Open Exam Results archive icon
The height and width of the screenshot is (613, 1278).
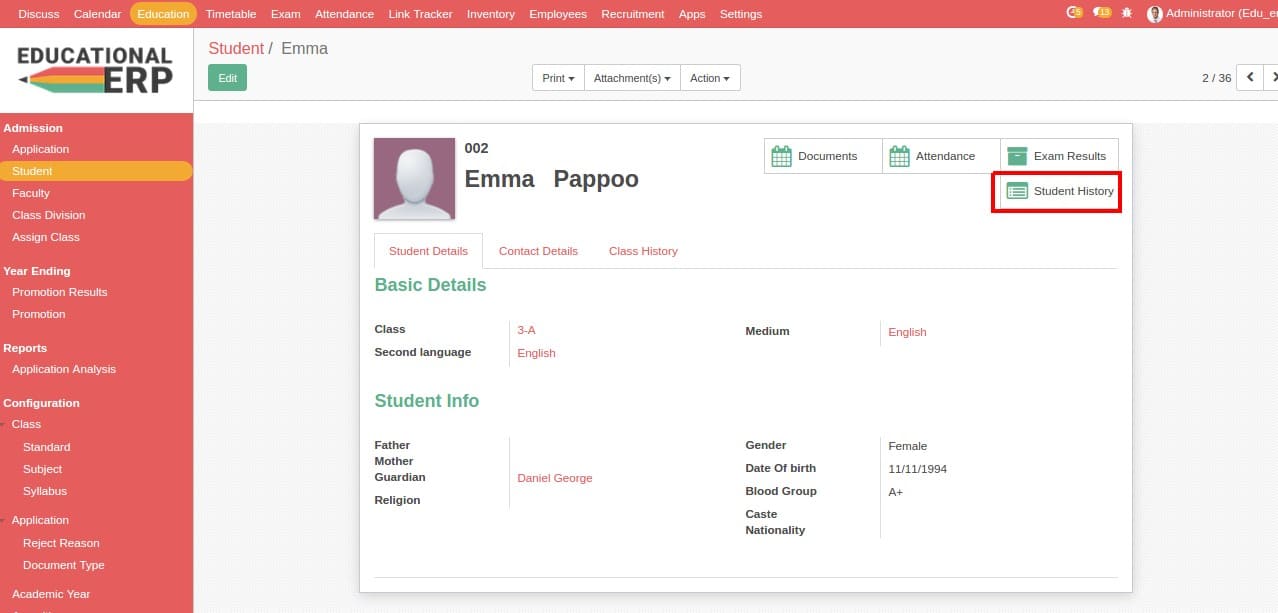[x=1017, y=156]
